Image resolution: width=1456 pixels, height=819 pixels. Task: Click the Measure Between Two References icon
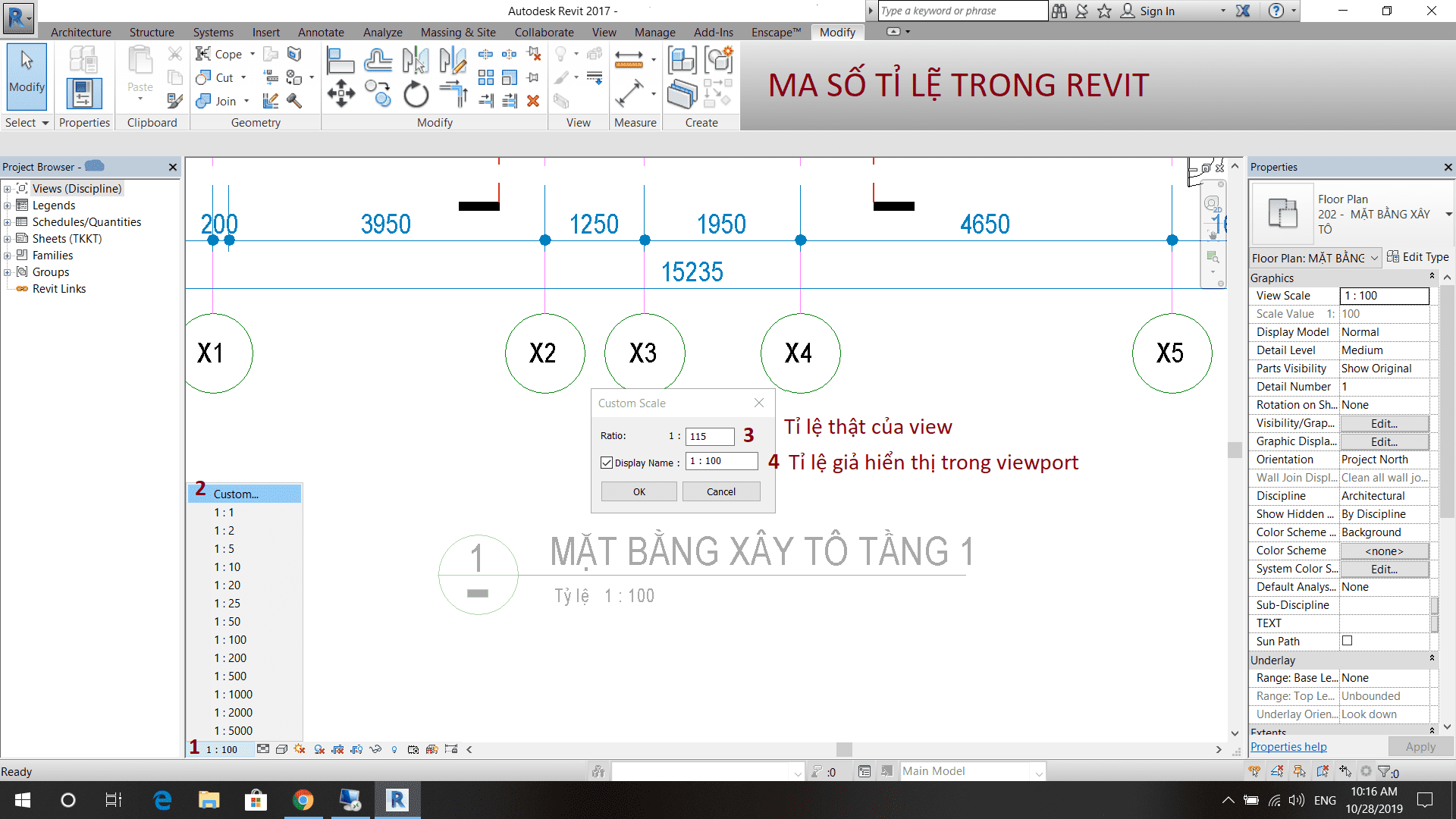tap(629, 61)
